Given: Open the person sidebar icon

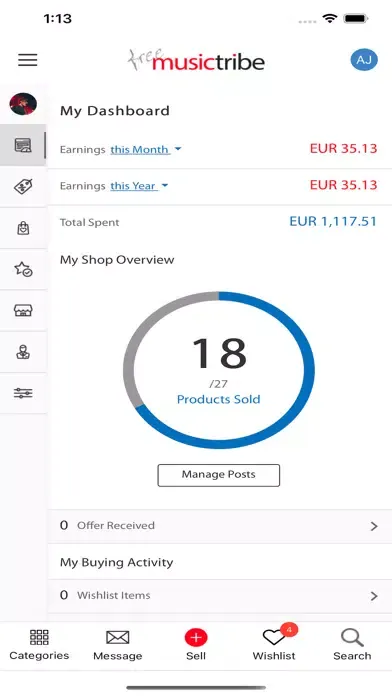Looking at the screenshot, I should pyautogui.click(x=23, y=352).
